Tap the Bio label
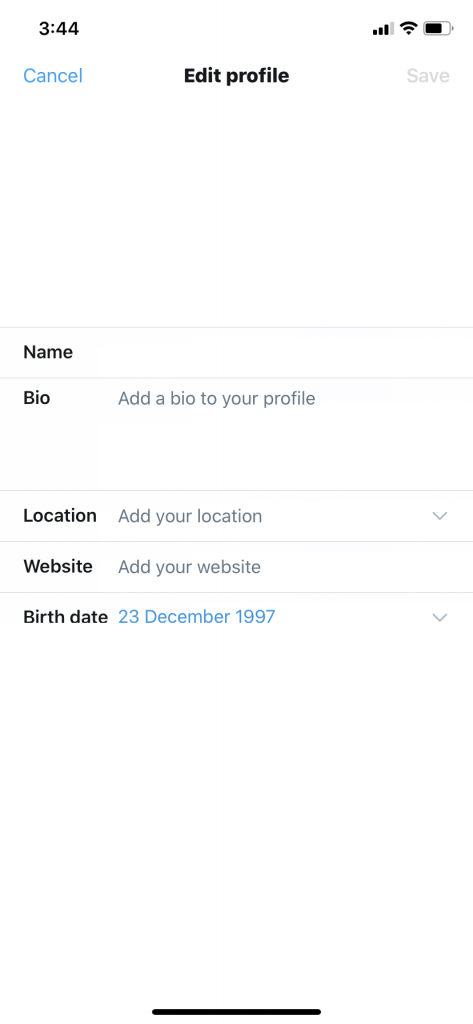Image resolution: width=473 pixels, height=1024 pixels. [x=37, y=398]
